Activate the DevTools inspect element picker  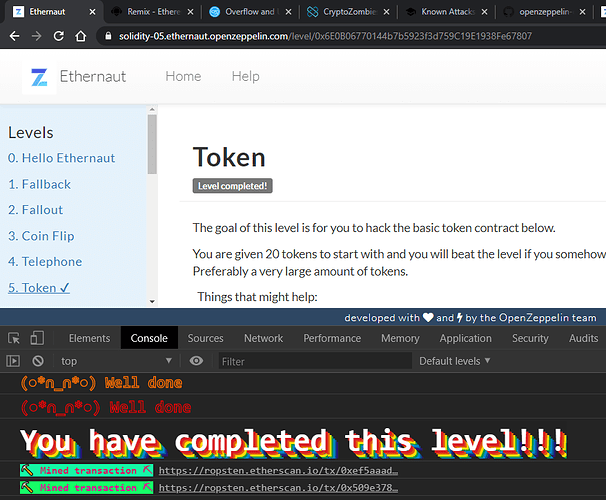click(14, 338)
